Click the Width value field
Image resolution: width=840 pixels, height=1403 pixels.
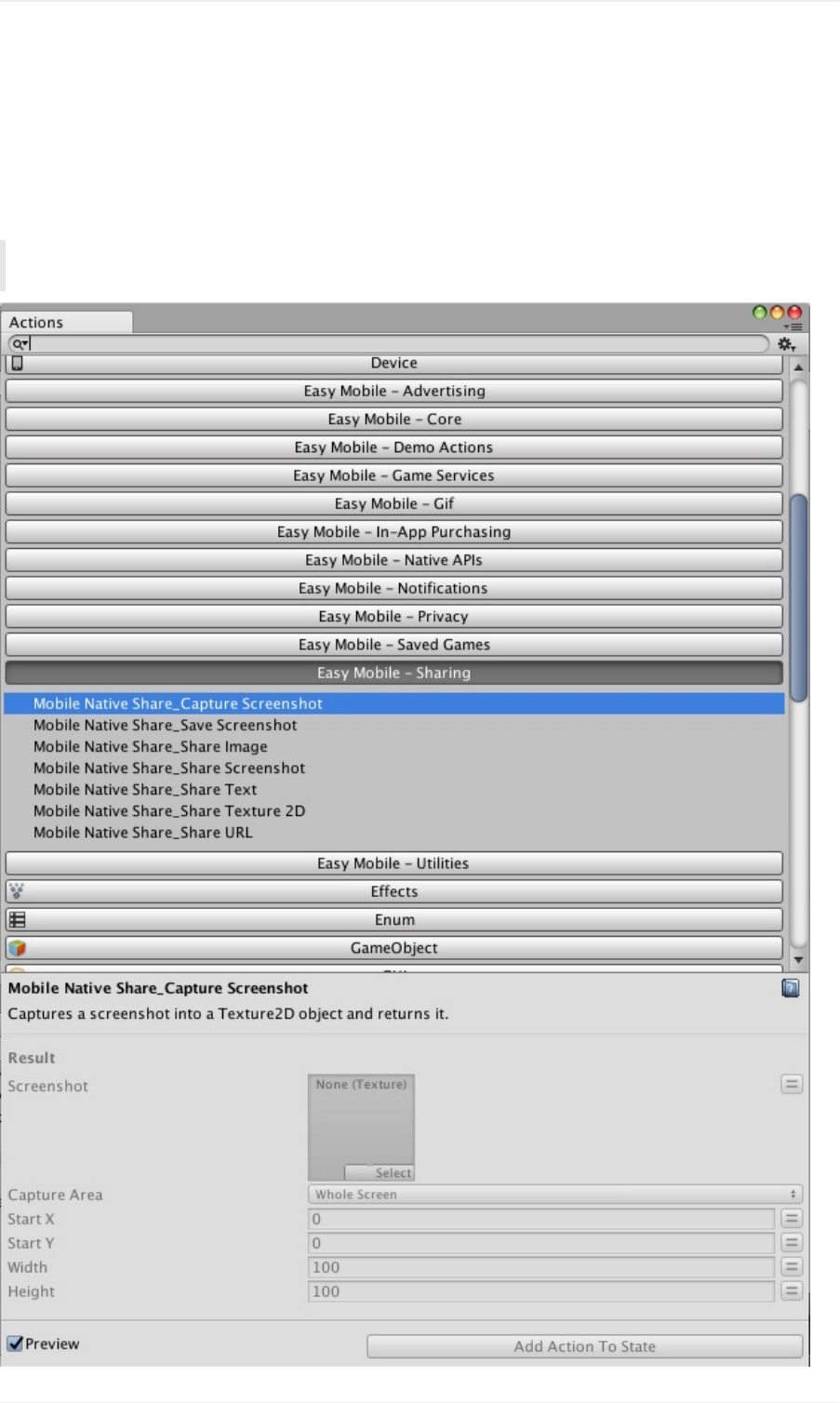tap(541, 1267)
